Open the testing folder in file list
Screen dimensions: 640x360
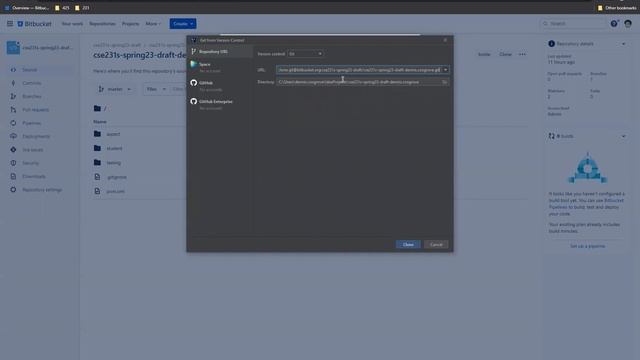(113, 163)
